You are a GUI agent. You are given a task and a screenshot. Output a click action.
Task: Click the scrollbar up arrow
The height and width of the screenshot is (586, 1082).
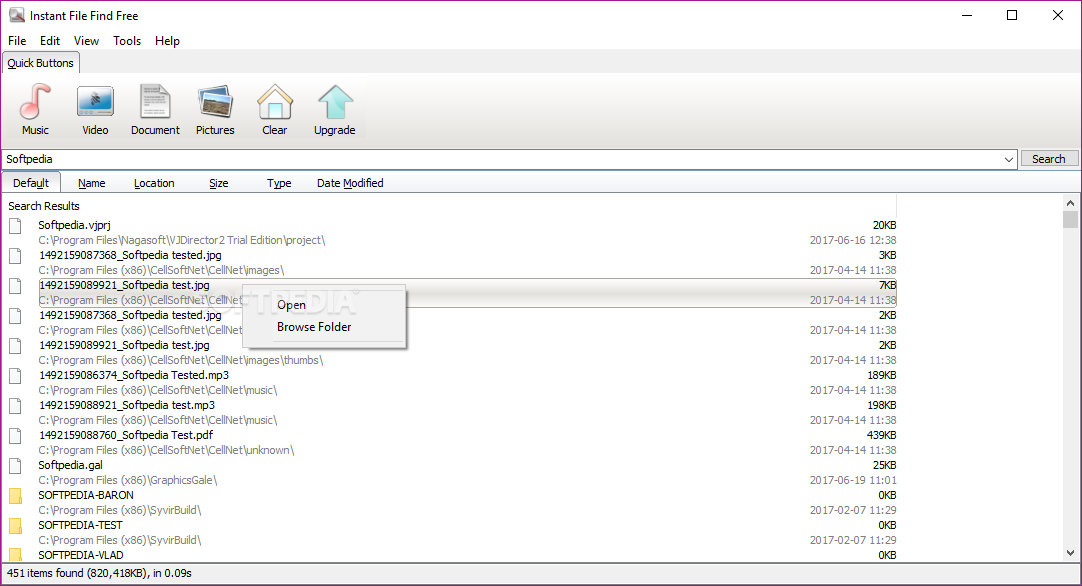[x=1070, y=203]
